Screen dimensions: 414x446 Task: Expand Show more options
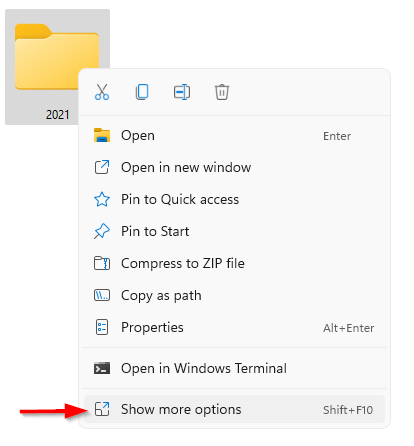pos(235,409)
